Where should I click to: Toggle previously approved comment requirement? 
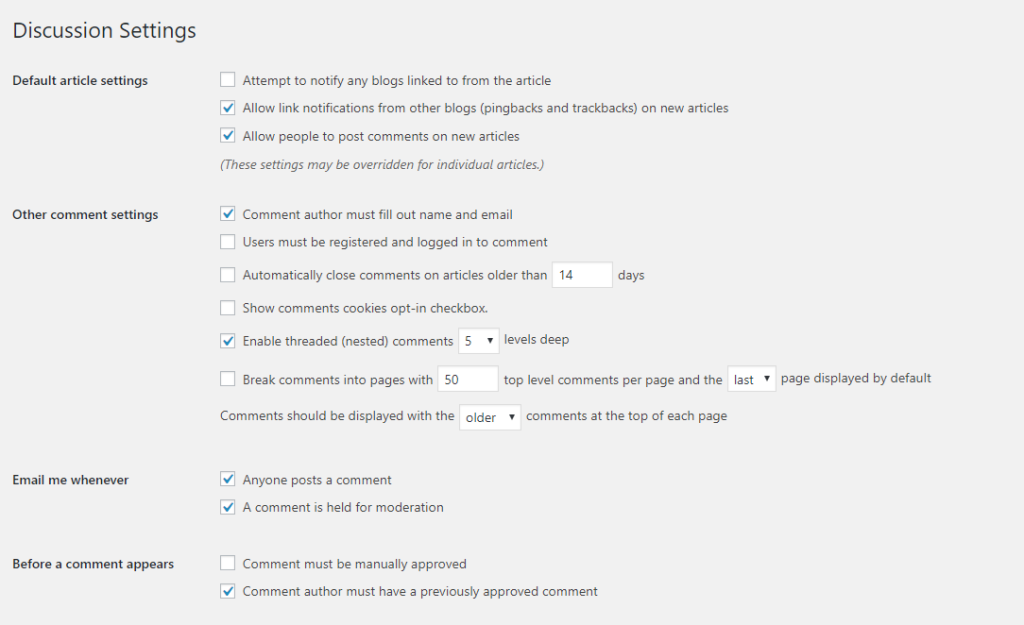(x=228, y=591)
